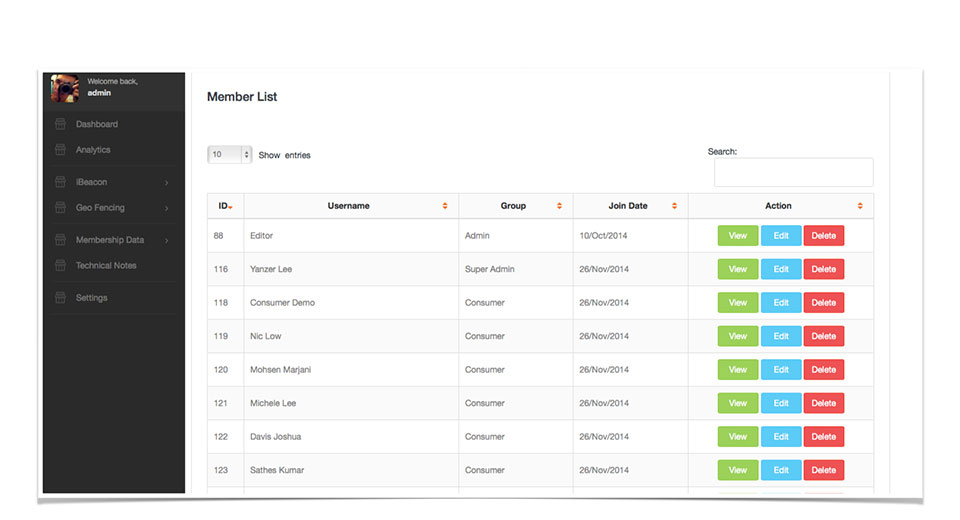Delete the Nic Low member
960x520 pixels.
(823, 336)
